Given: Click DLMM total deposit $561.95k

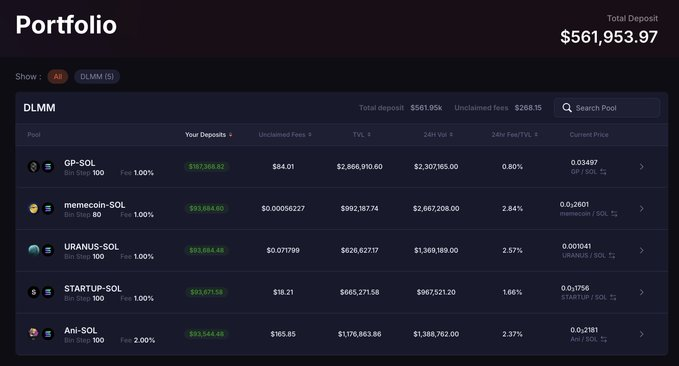Looking at the screenshot, I should point(426,108).
